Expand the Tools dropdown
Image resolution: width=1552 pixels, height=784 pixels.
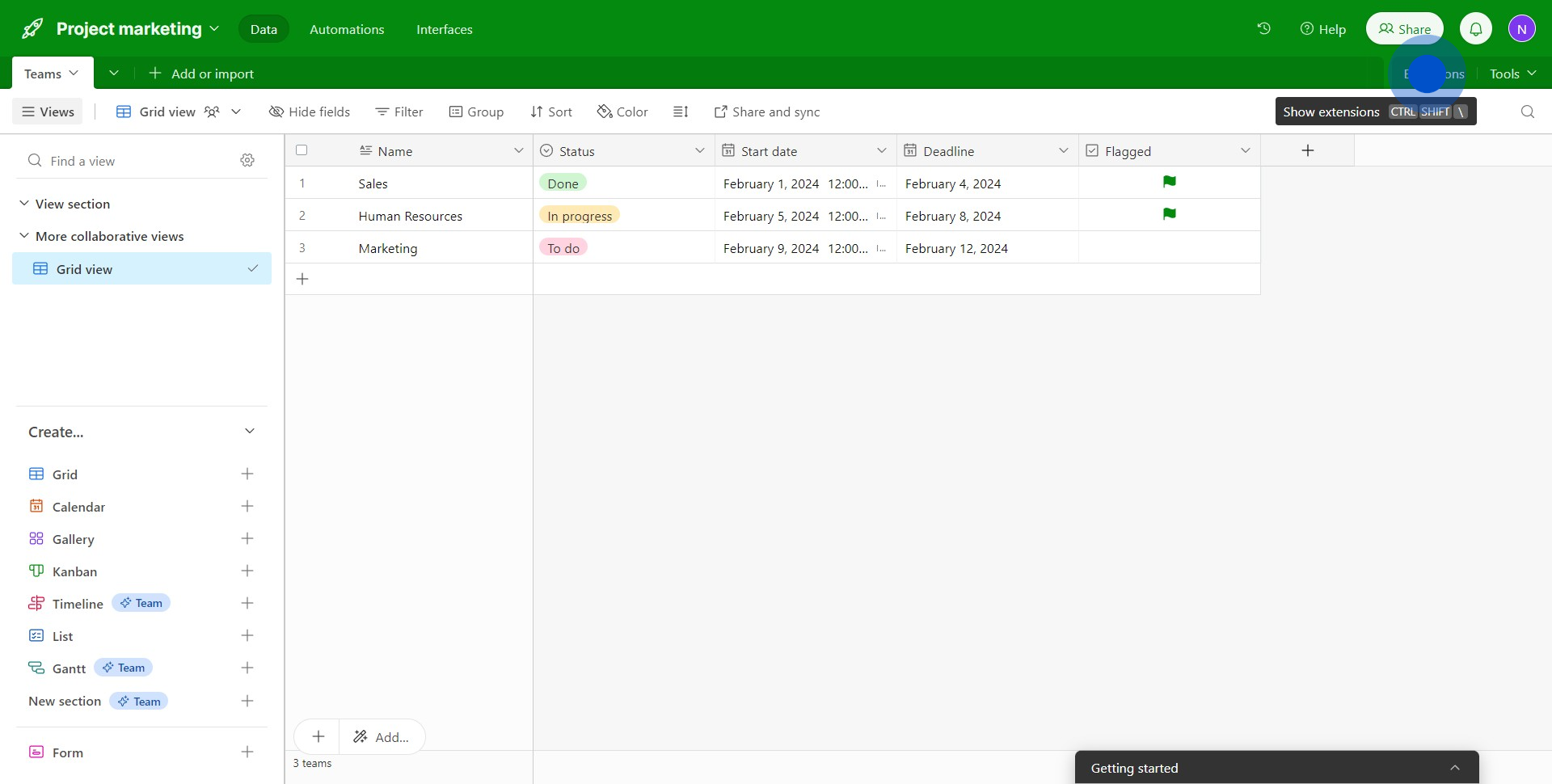(1512, 74)
